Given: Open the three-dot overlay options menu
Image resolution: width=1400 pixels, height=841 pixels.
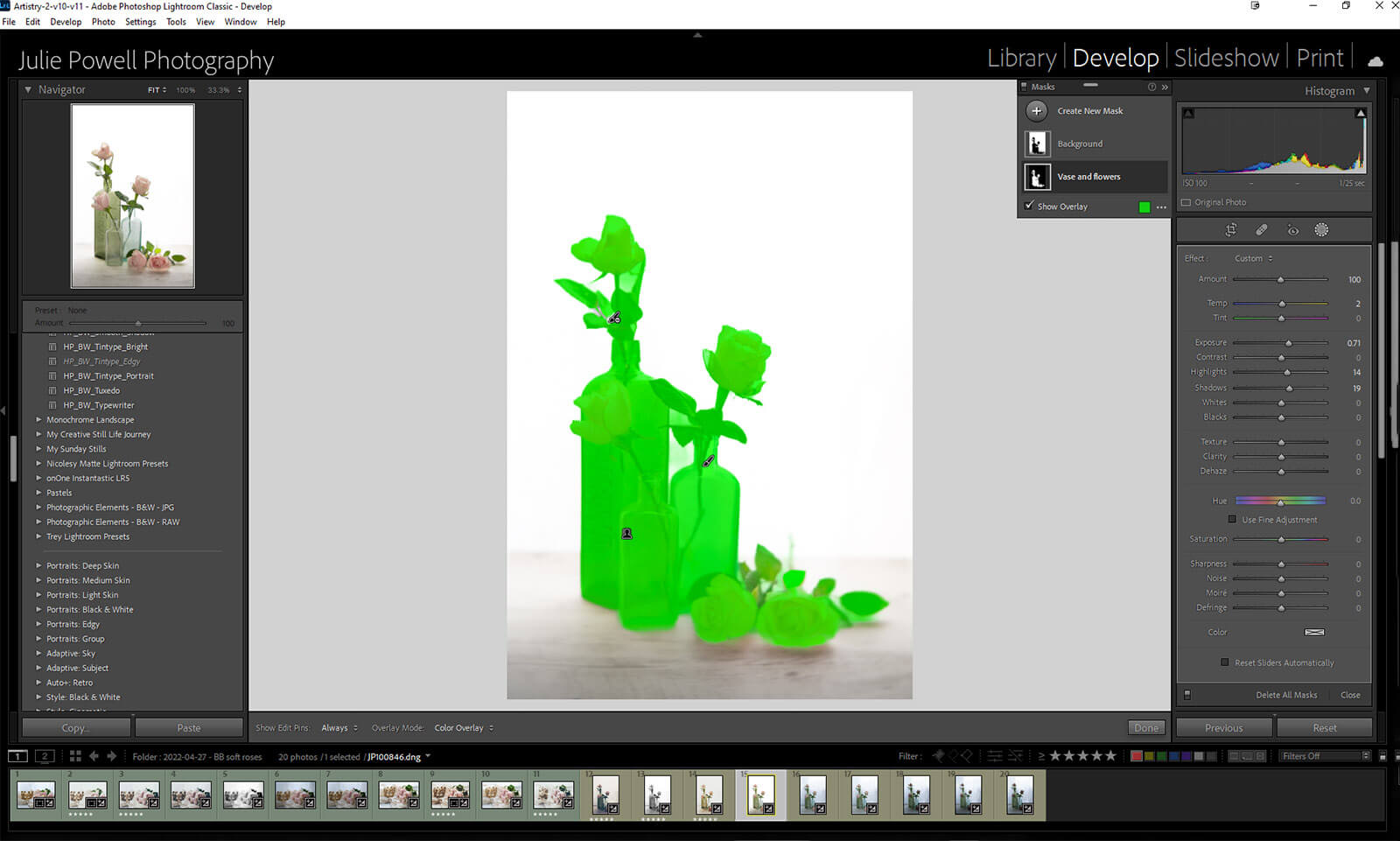Looking at the screenshot, I should click(x=1161, y=207).
